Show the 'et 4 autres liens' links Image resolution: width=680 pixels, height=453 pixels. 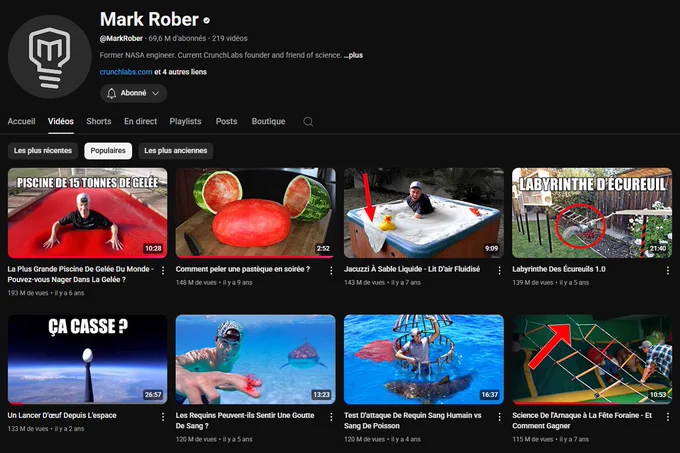(x=180, y=72)
